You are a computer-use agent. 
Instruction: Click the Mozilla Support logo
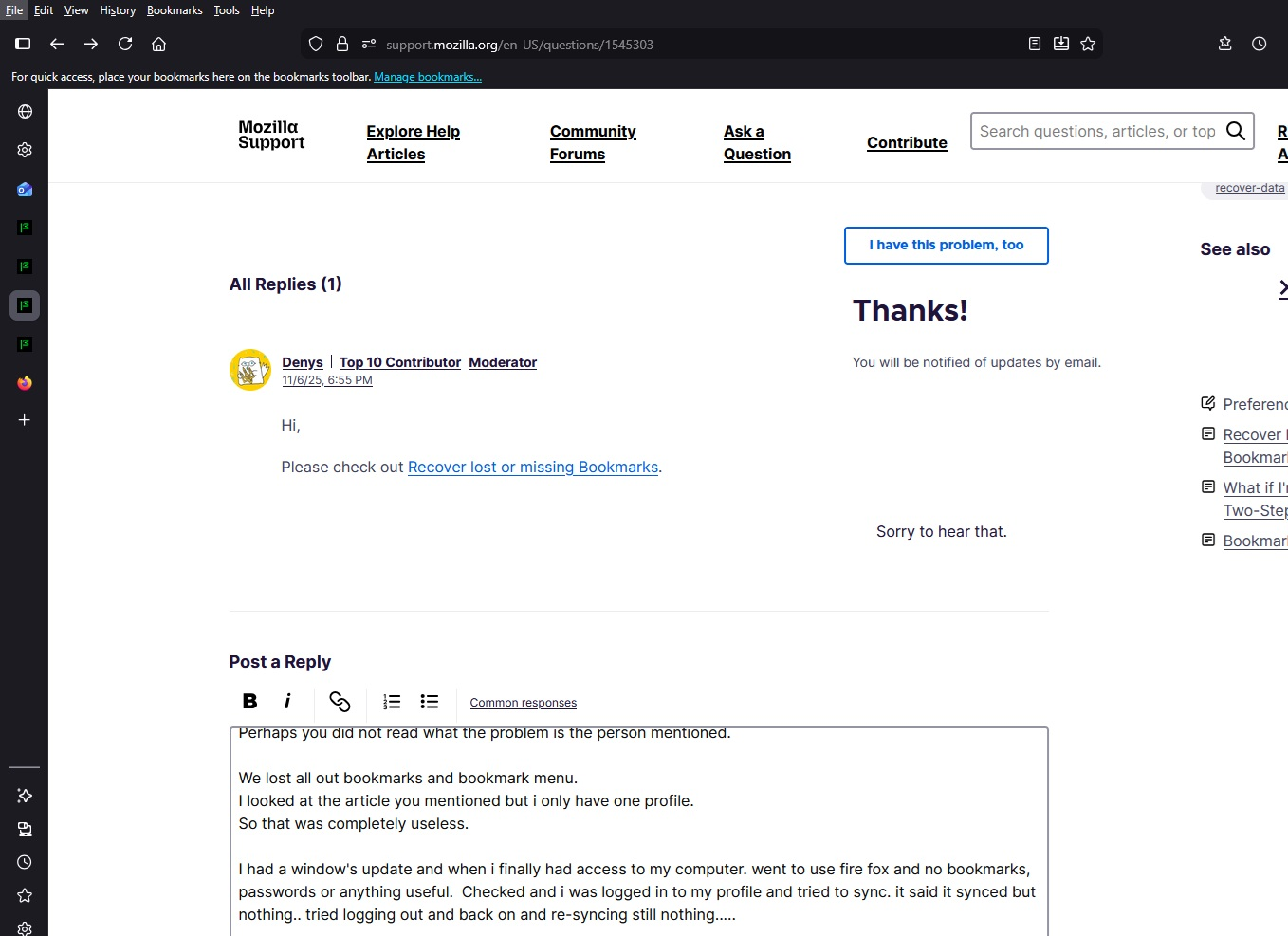pyautogui.click(x=271, y=135)
